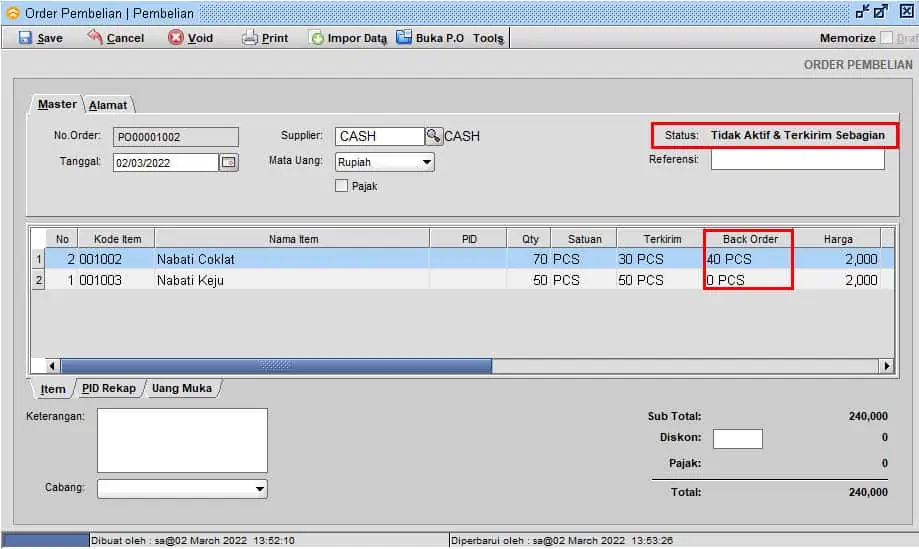Select the Nabati Coklat row name

[196, 260]
